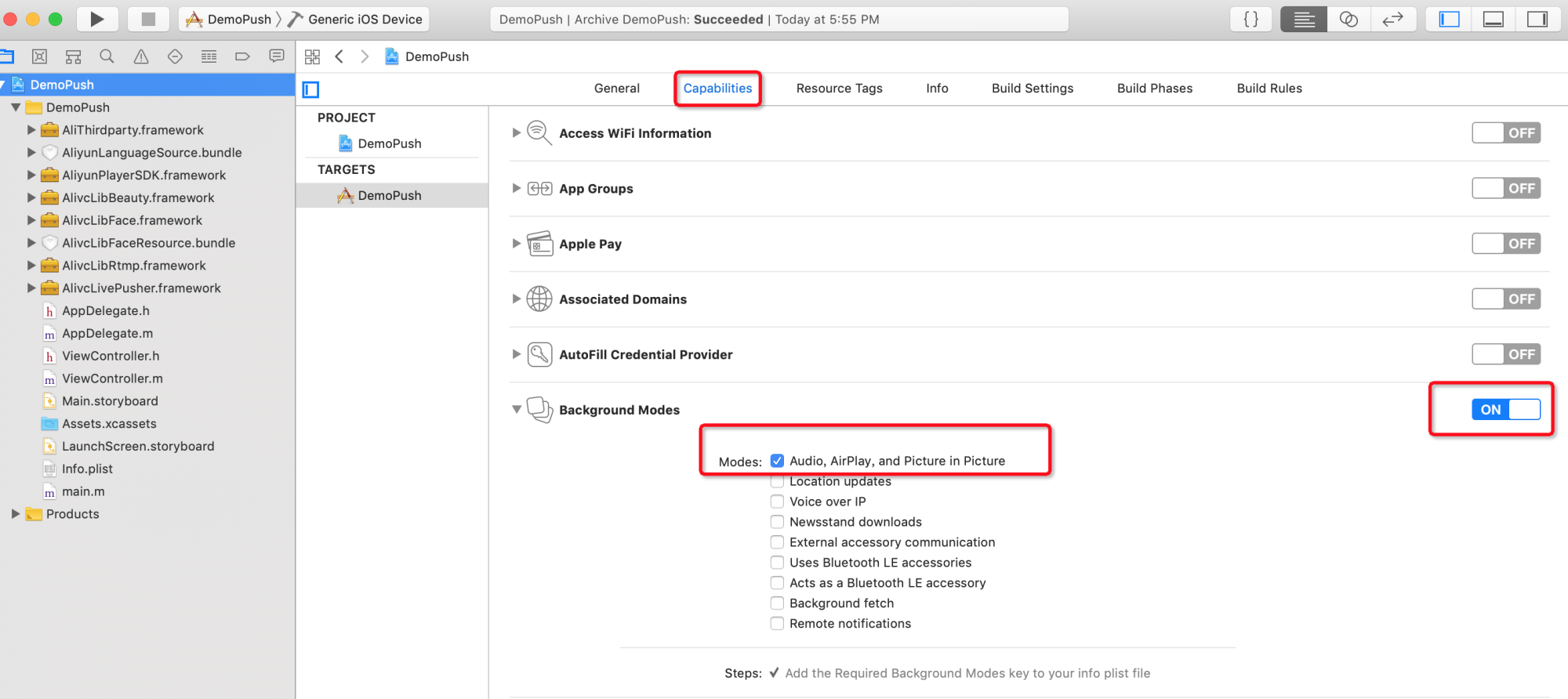Run the project with the Play button

click(96, 19)
